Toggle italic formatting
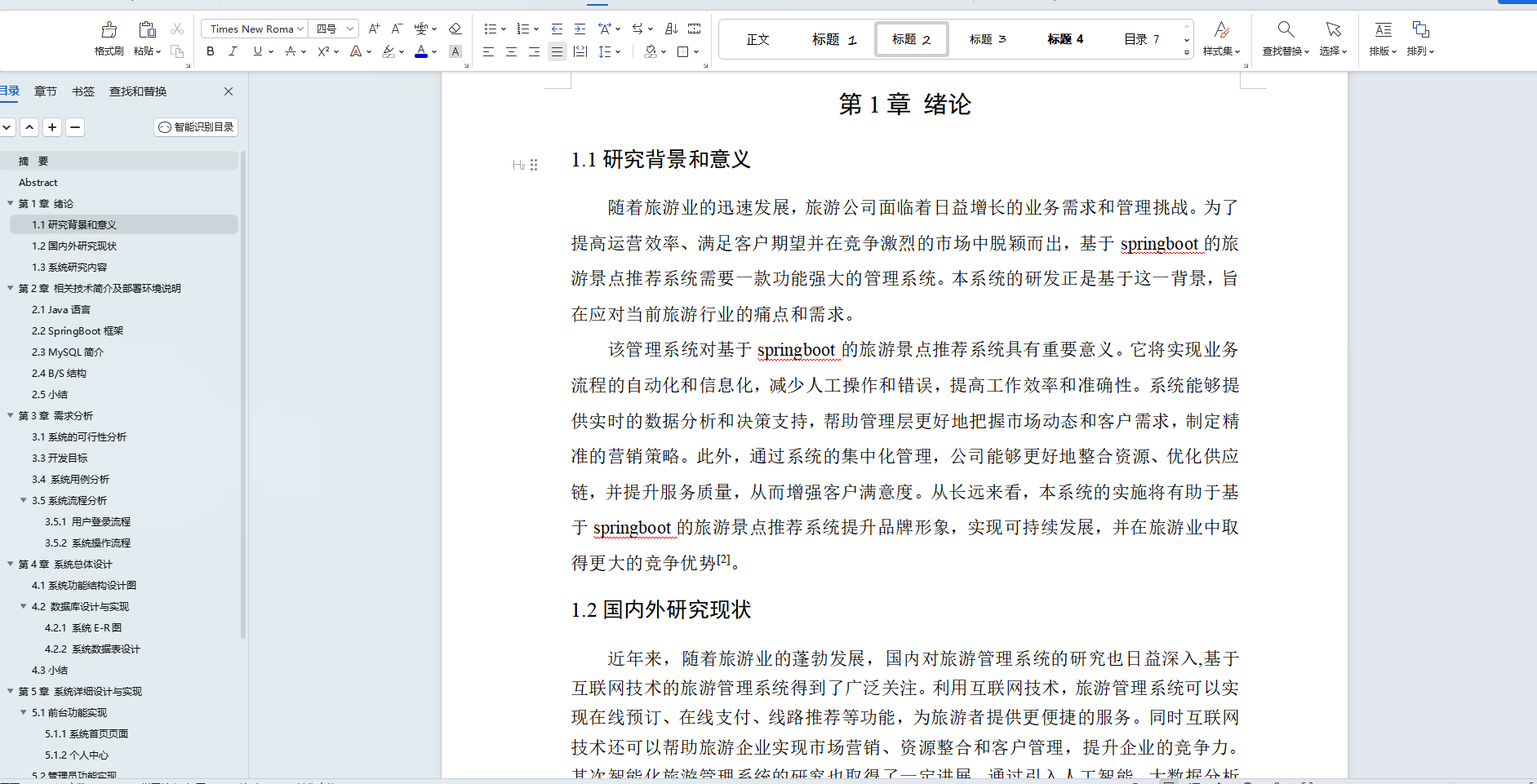This screenshot has width=1537, height=784. (233, 51)
